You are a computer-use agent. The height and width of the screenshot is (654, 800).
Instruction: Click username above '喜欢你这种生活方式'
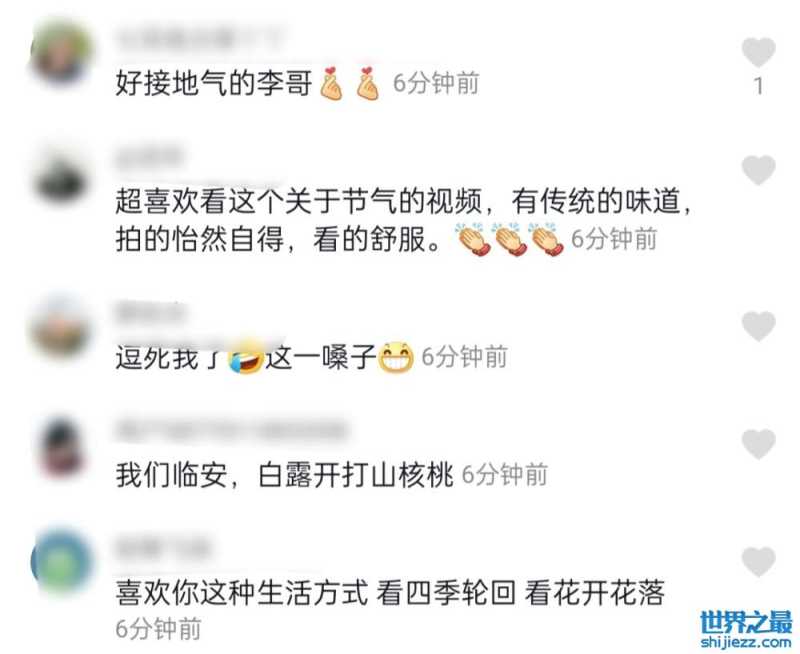(162, 549)
